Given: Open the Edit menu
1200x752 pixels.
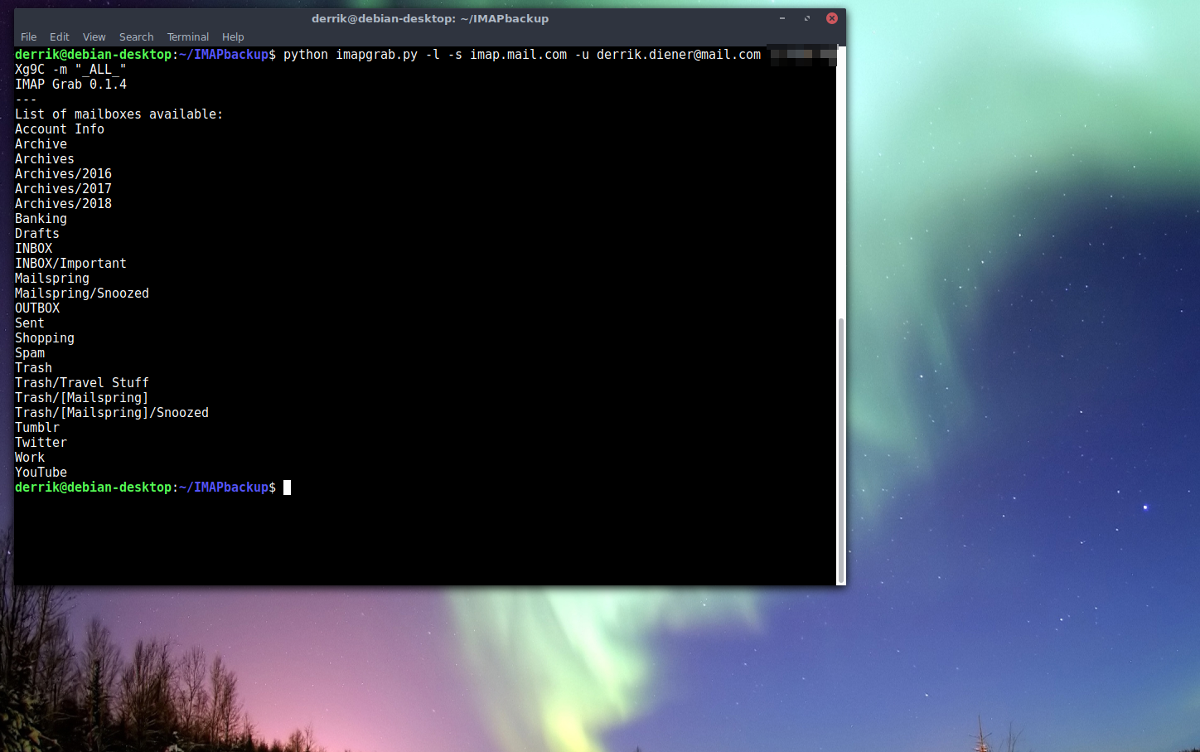Looking at the screenshot, I should tap(59, 36).
